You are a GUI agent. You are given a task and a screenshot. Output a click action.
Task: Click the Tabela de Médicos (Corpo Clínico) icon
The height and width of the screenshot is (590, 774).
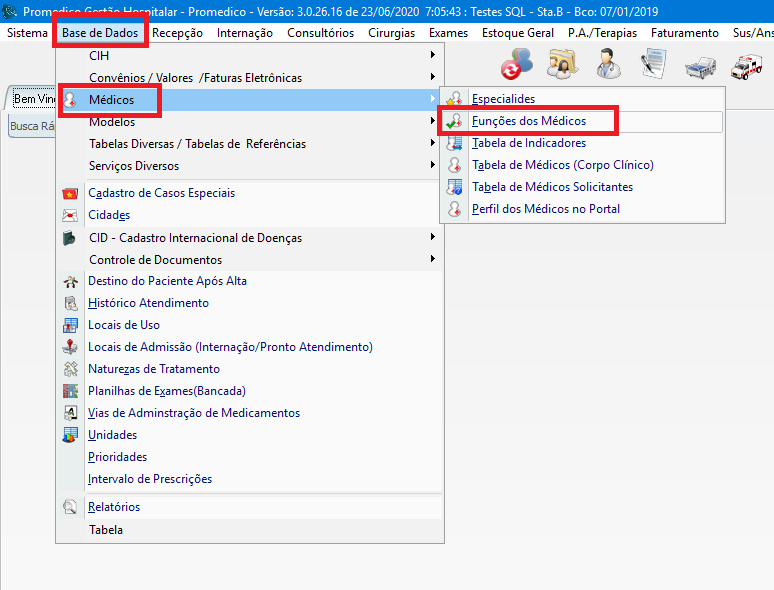tap(454, 165)
